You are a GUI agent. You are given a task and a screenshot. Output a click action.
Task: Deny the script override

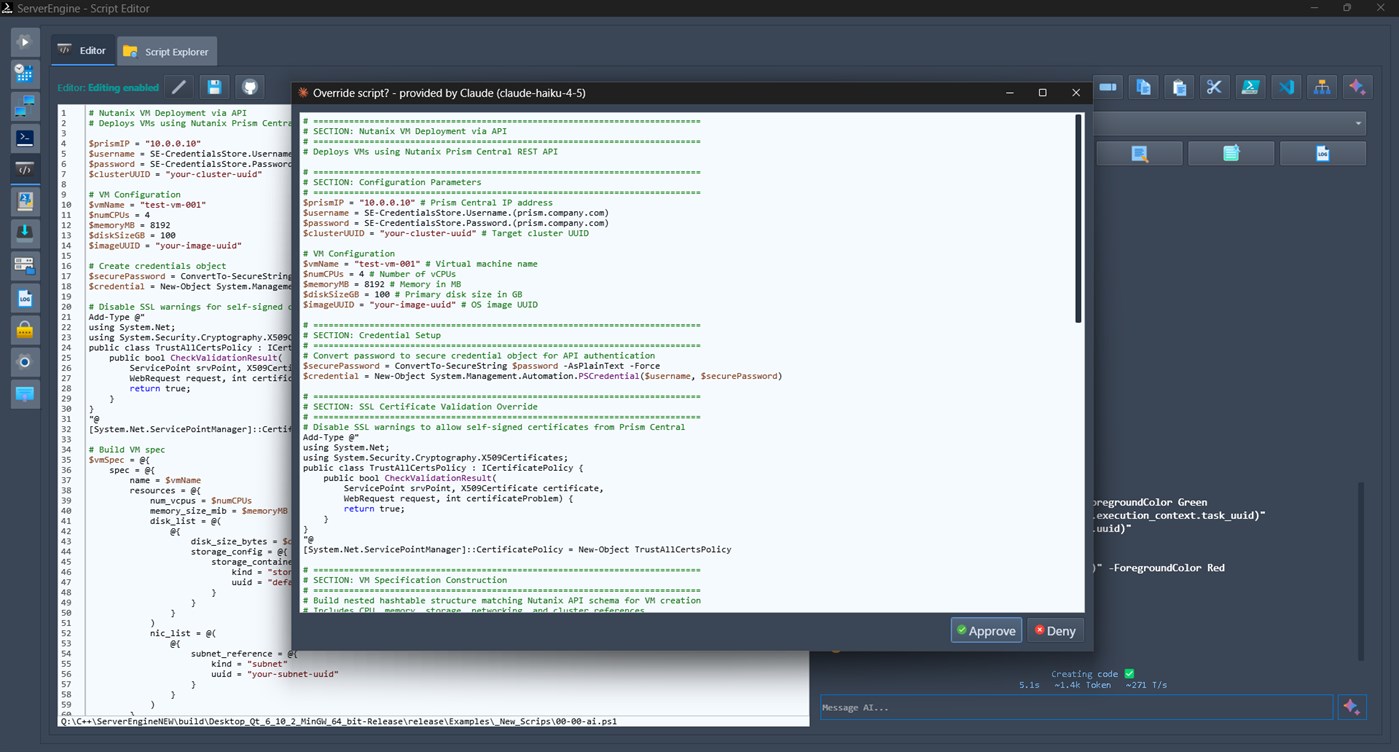(1055, 630)
